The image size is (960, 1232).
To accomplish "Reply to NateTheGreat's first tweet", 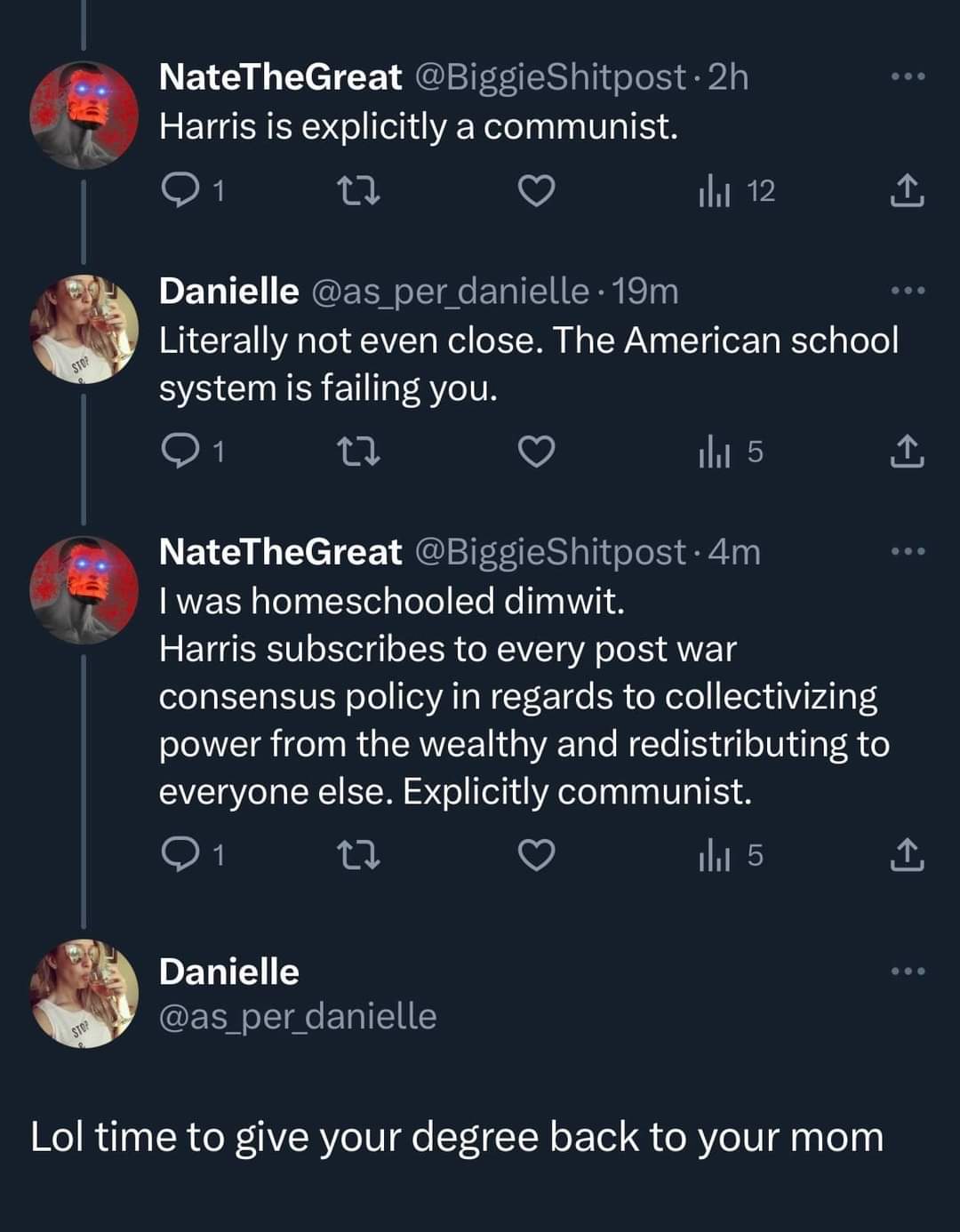I will pos(180,190).
